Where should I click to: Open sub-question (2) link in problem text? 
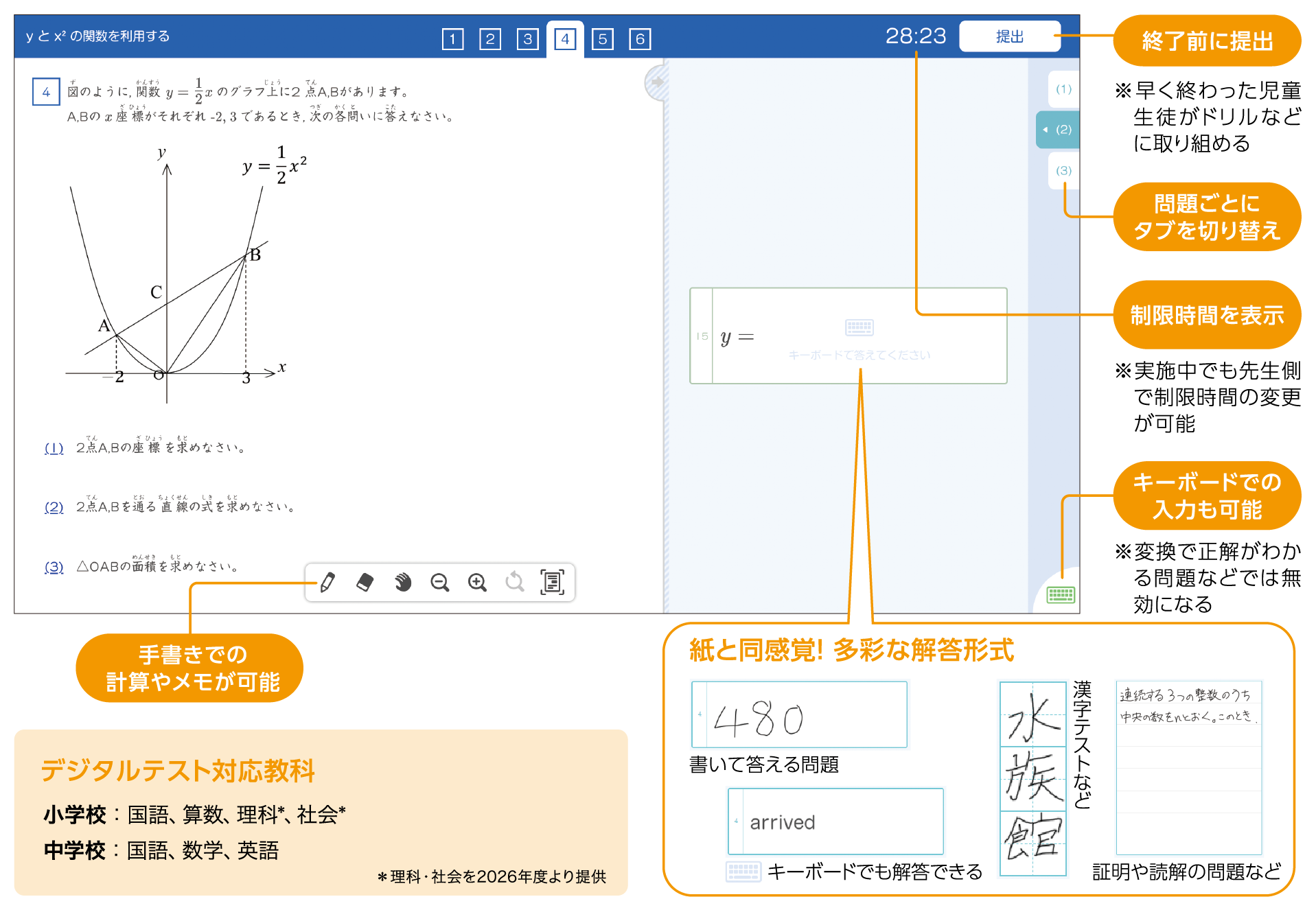coord(54,507)
